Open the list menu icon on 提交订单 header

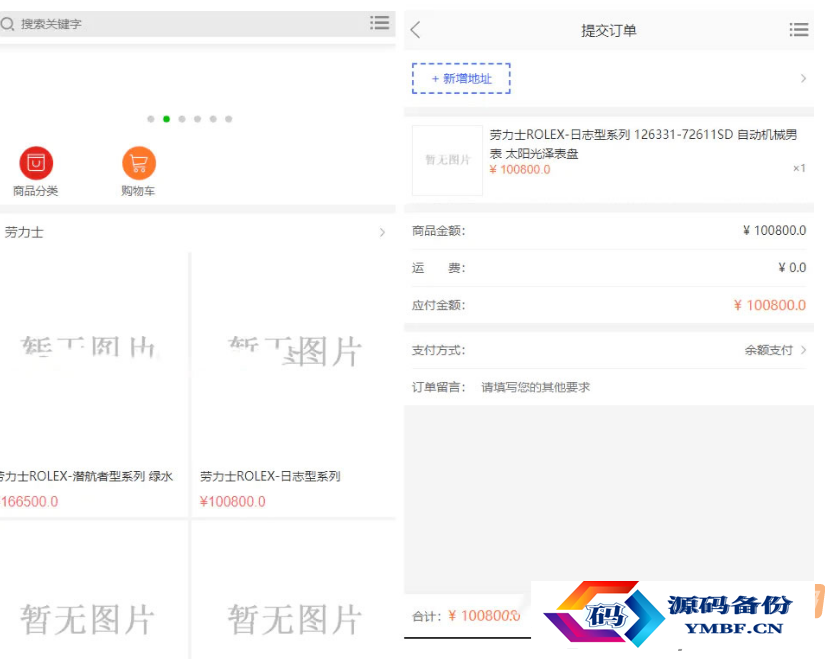tap(799, 30)
